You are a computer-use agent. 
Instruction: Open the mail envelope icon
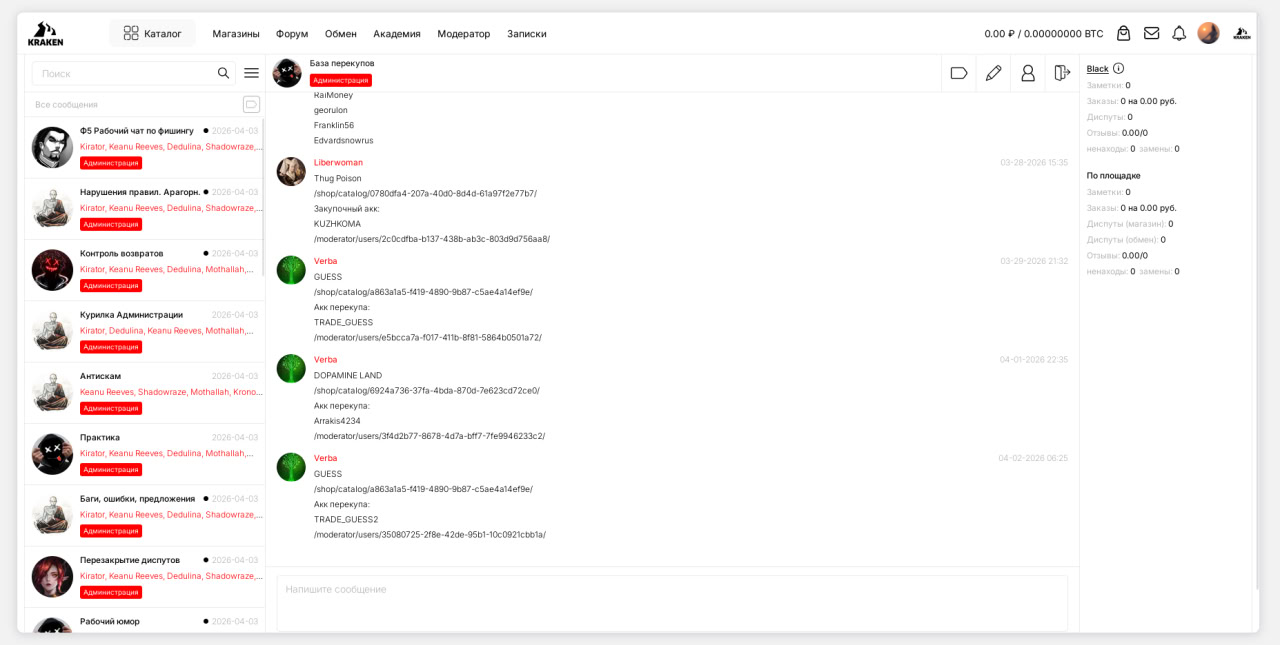[x=1151, y=33]
